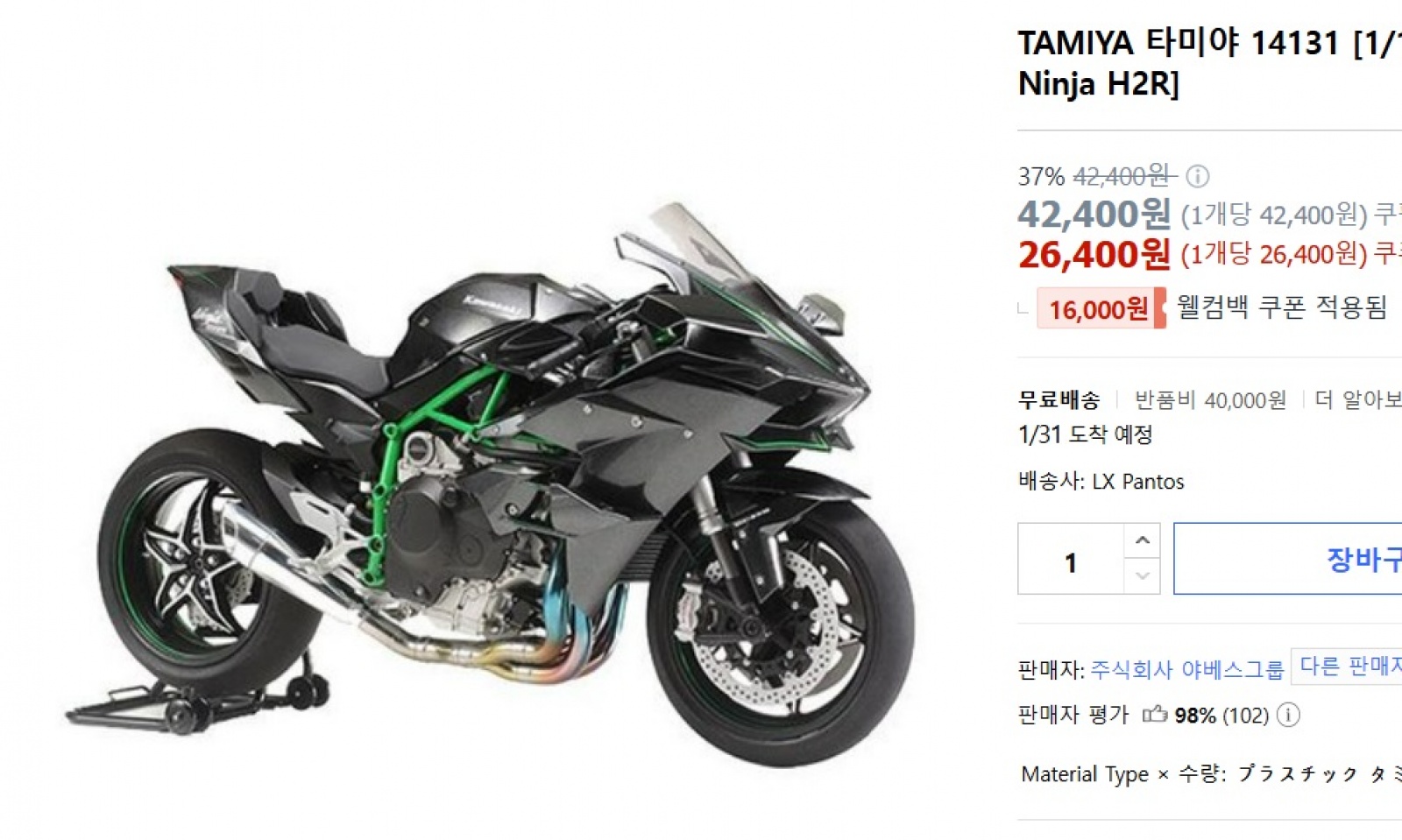Click the info icon next to seller rating

(x=1287, y=716)
